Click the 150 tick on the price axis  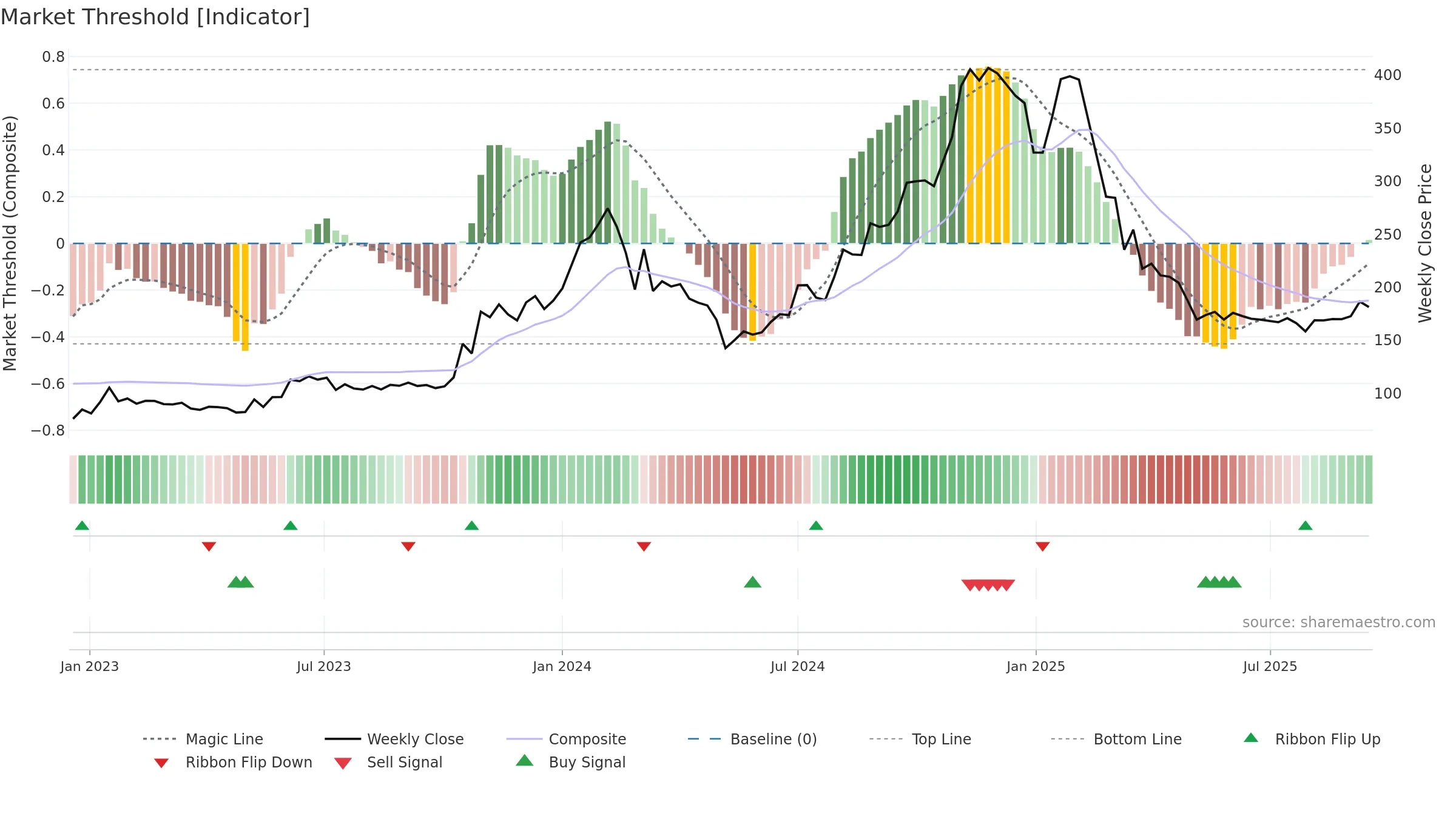(1388, 340)
